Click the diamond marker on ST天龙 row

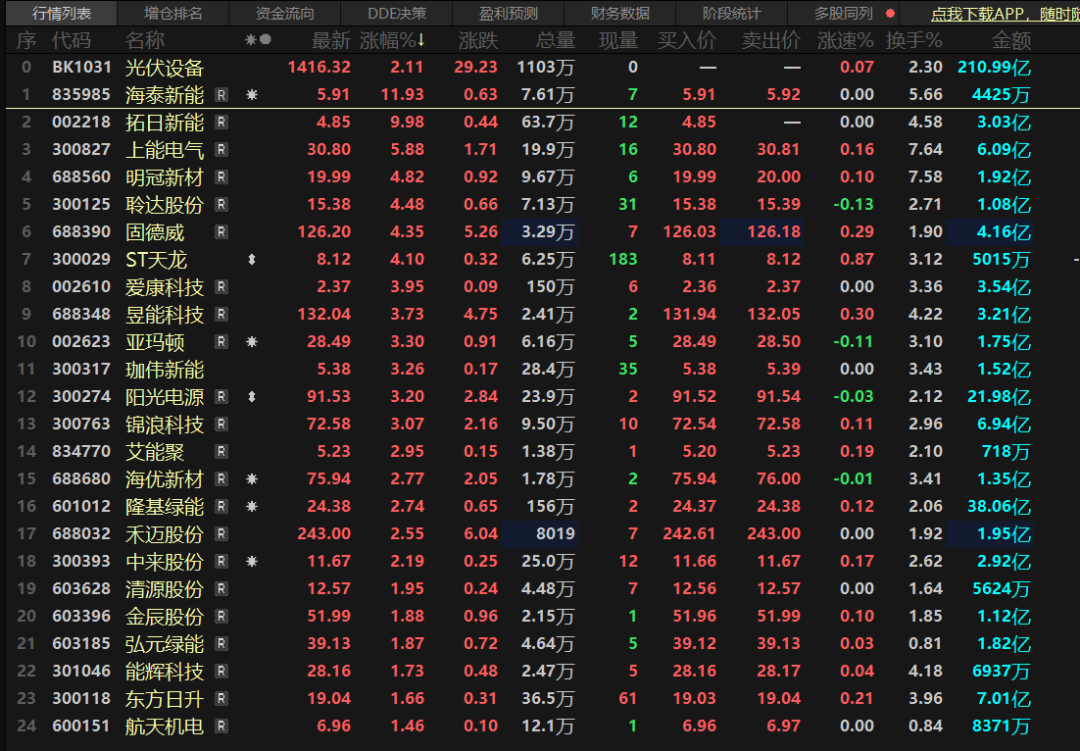pyautogui.click(x=251, y=260)
